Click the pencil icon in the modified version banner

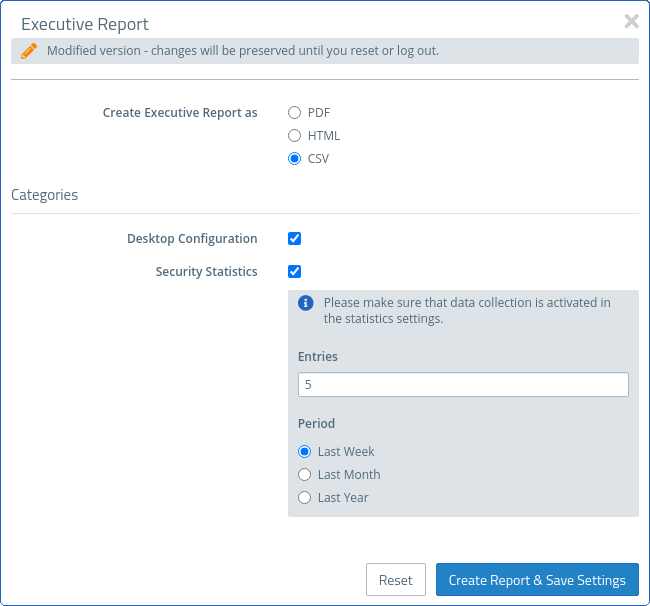(29, 51)
